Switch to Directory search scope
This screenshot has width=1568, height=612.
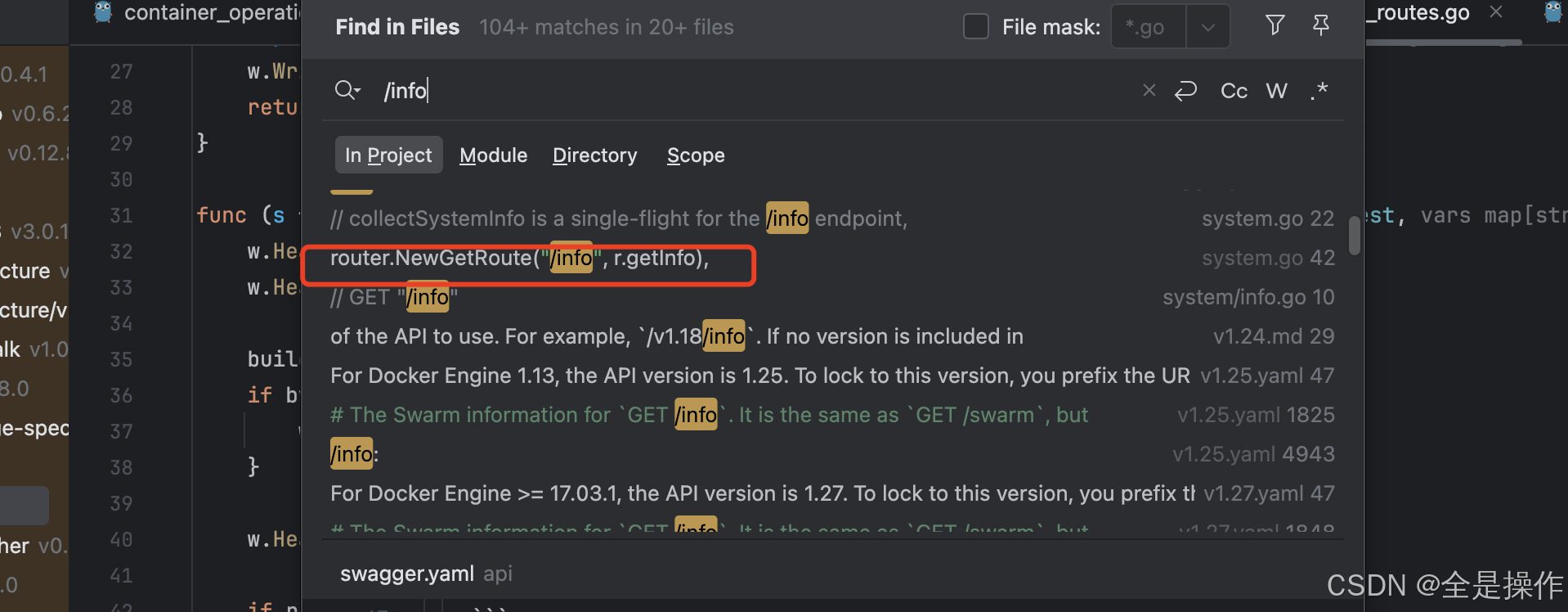pos(594,155)
